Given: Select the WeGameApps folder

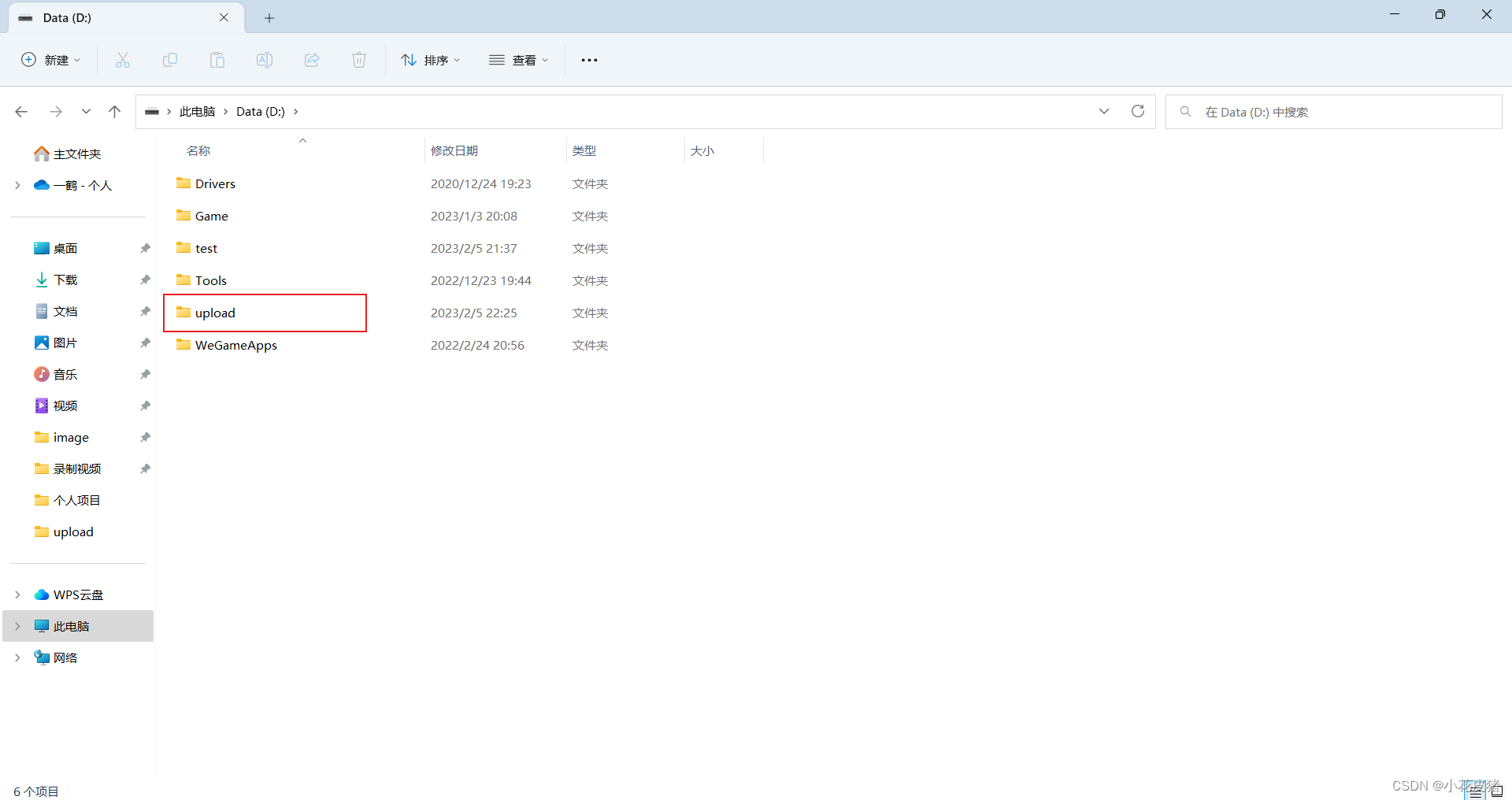Looking at the screenshot, I should point(235,345).
